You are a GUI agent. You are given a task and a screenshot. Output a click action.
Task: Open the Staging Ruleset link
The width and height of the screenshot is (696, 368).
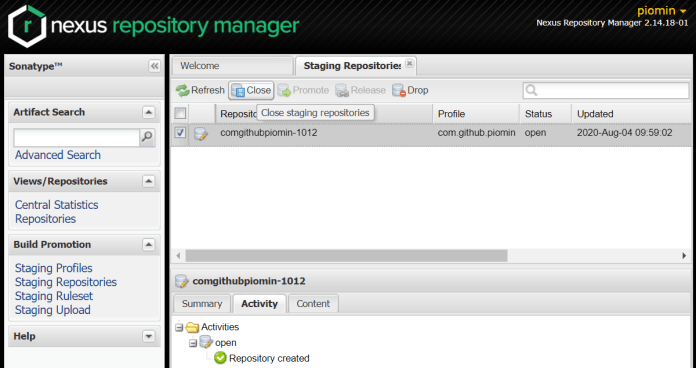pyautogui.click(x=54, y=296)
